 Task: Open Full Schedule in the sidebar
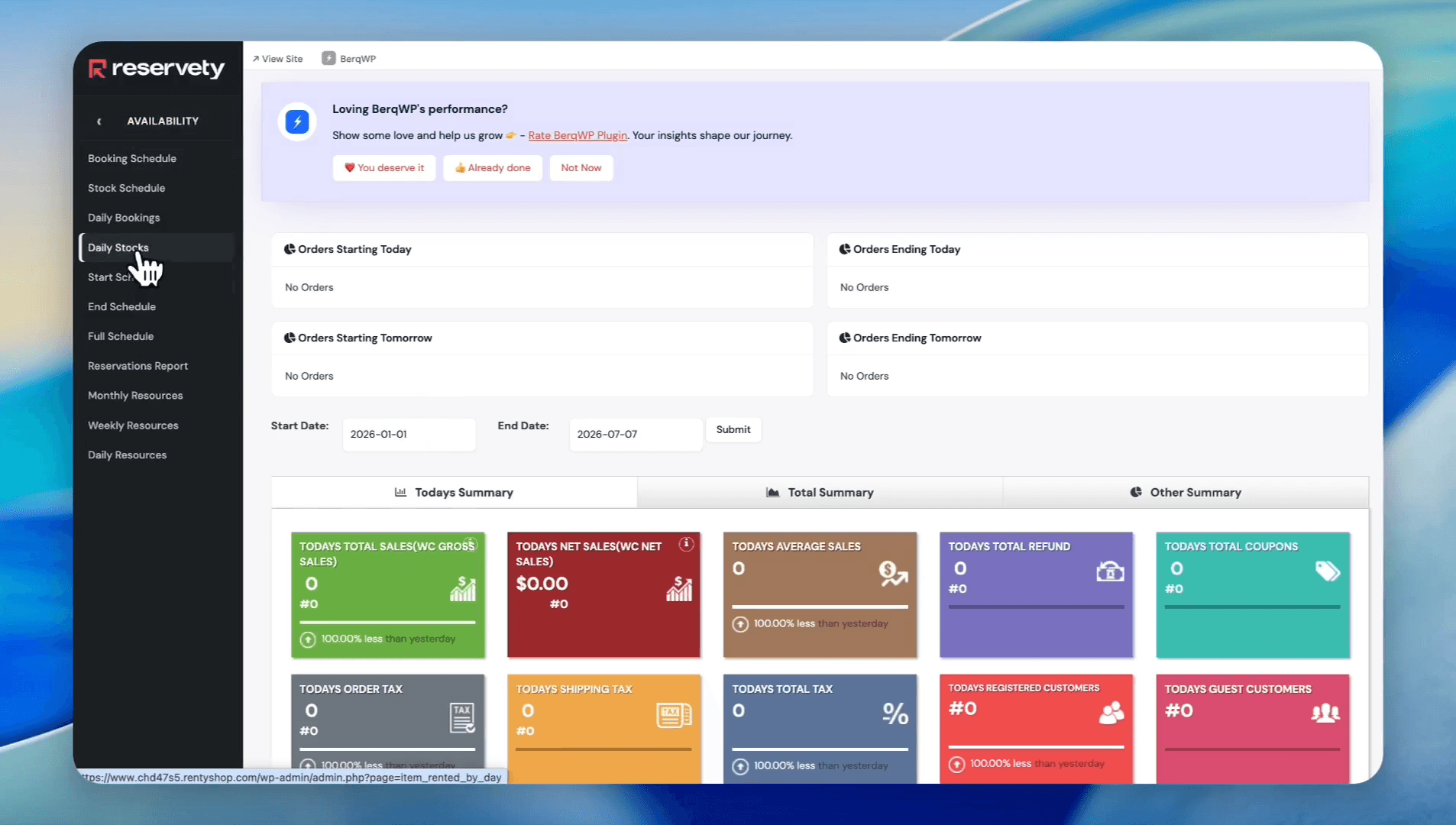(121, 336)
